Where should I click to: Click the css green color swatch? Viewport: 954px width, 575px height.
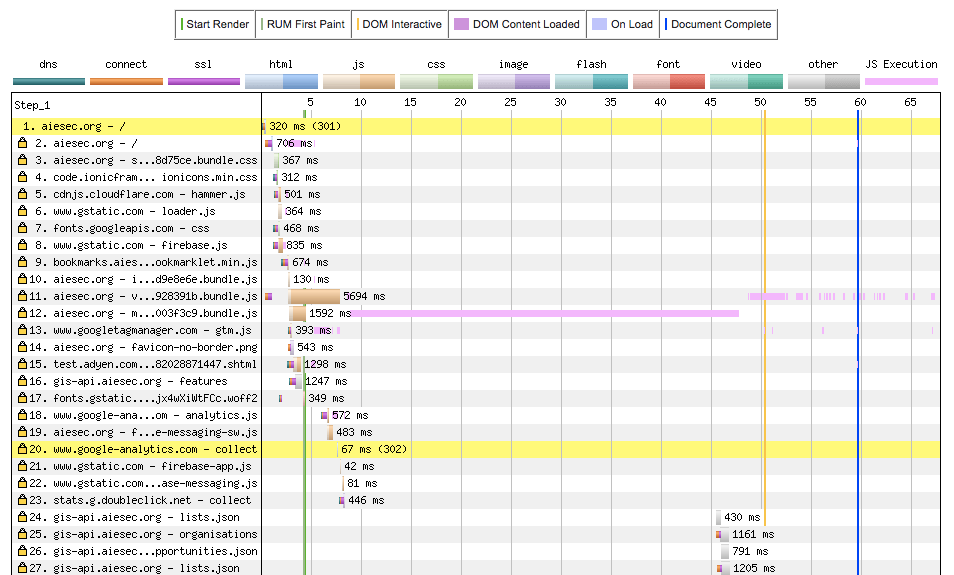click(x=436, y=82)
